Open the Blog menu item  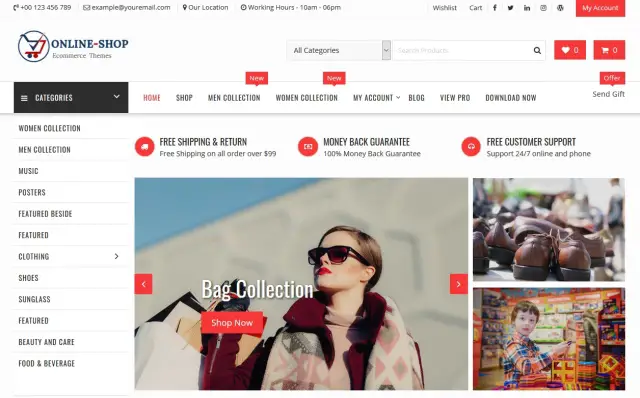click(416, 98)
